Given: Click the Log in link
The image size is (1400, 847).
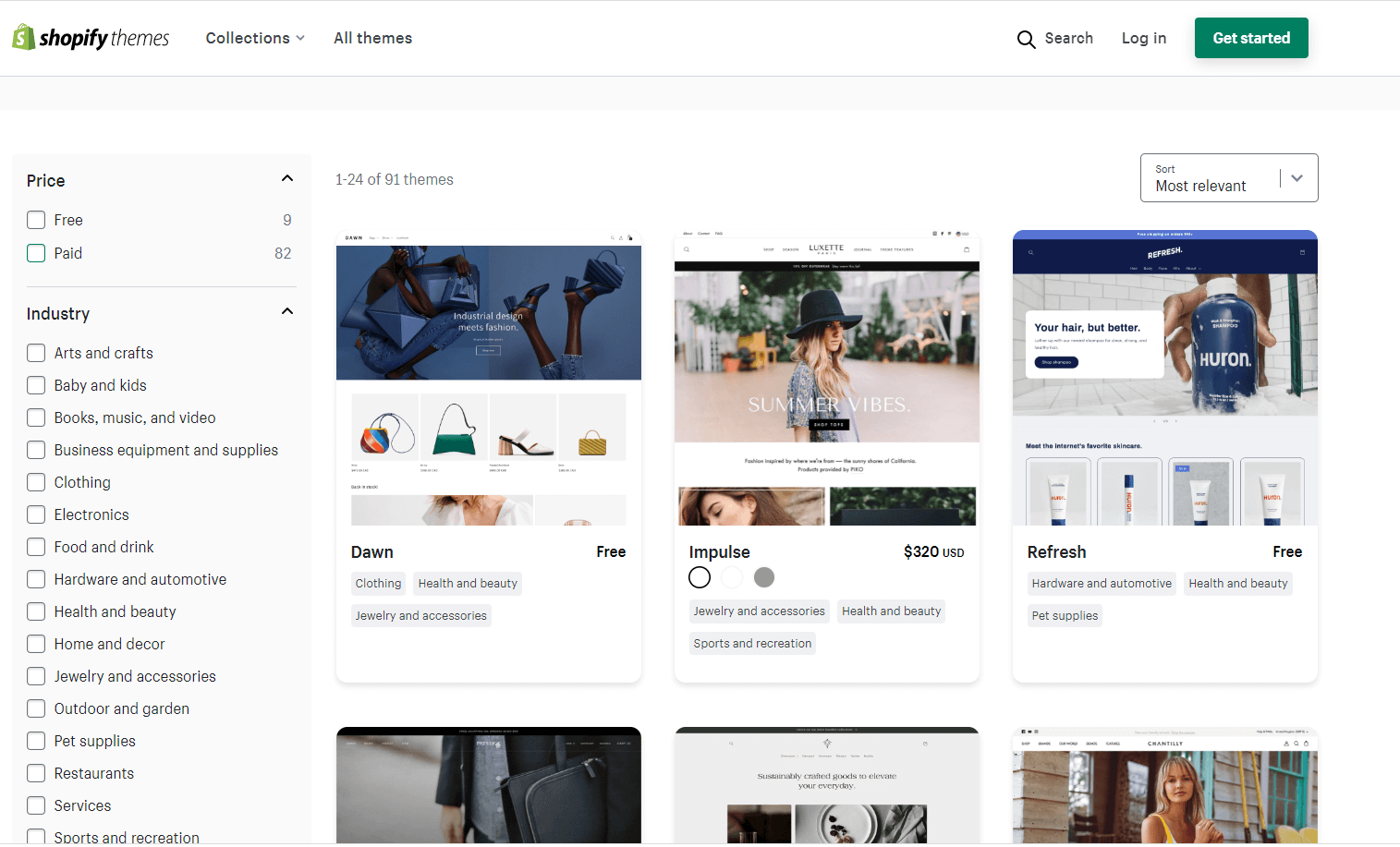Looking at the screenshot, I should 1143,38.
